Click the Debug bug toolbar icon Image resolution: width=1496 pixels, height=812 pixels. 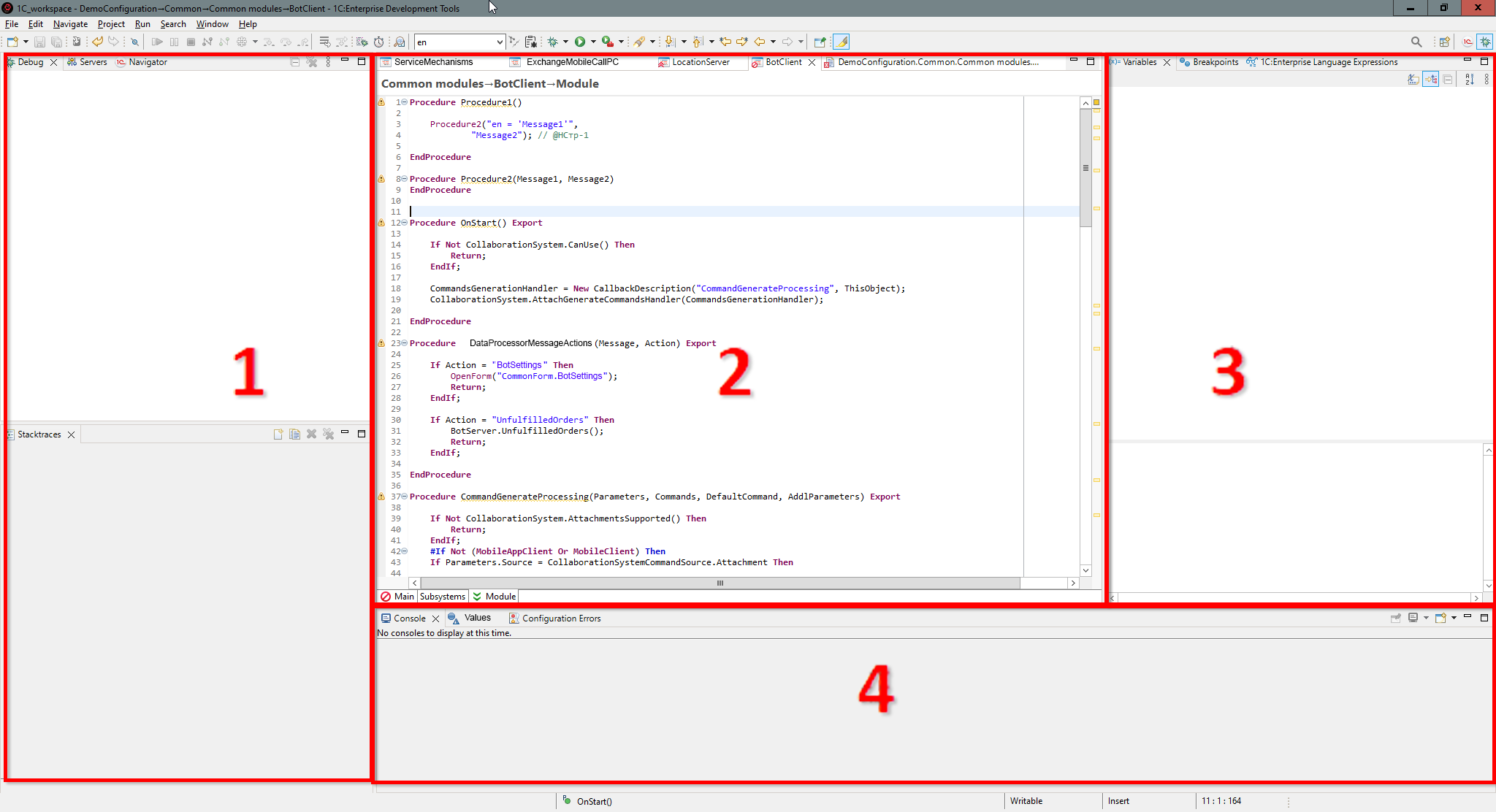pyautogui.click(x=553, y=42)
